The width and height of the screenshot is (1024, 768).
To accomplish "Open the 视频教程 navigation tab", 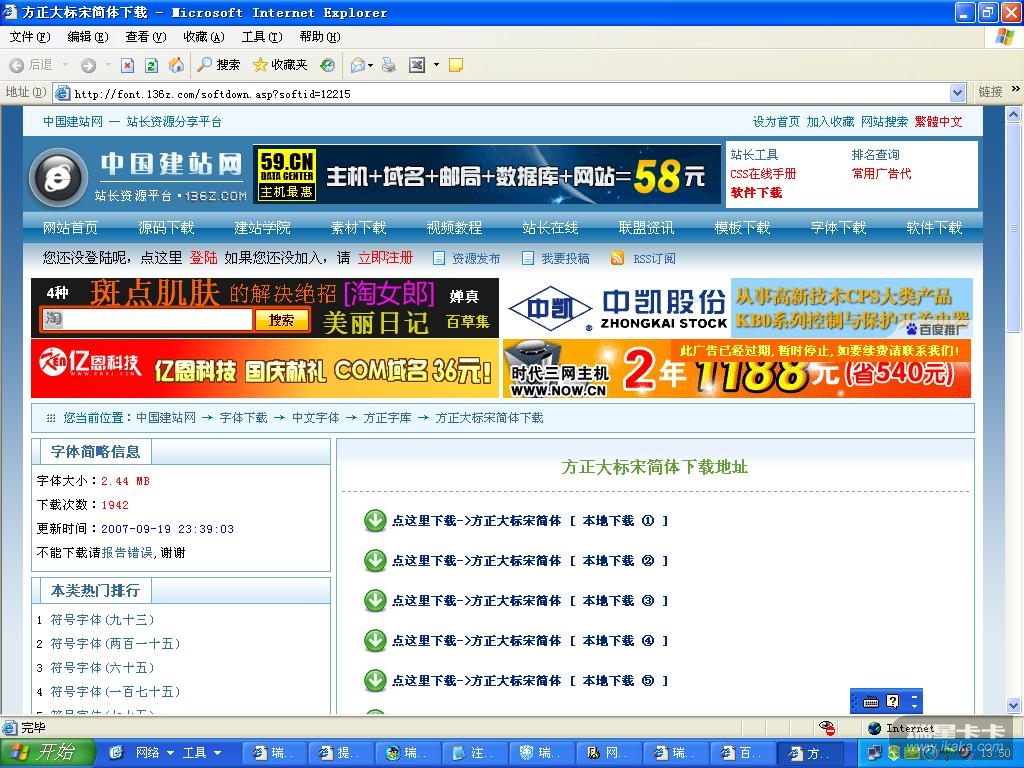I will coord(454,227).
